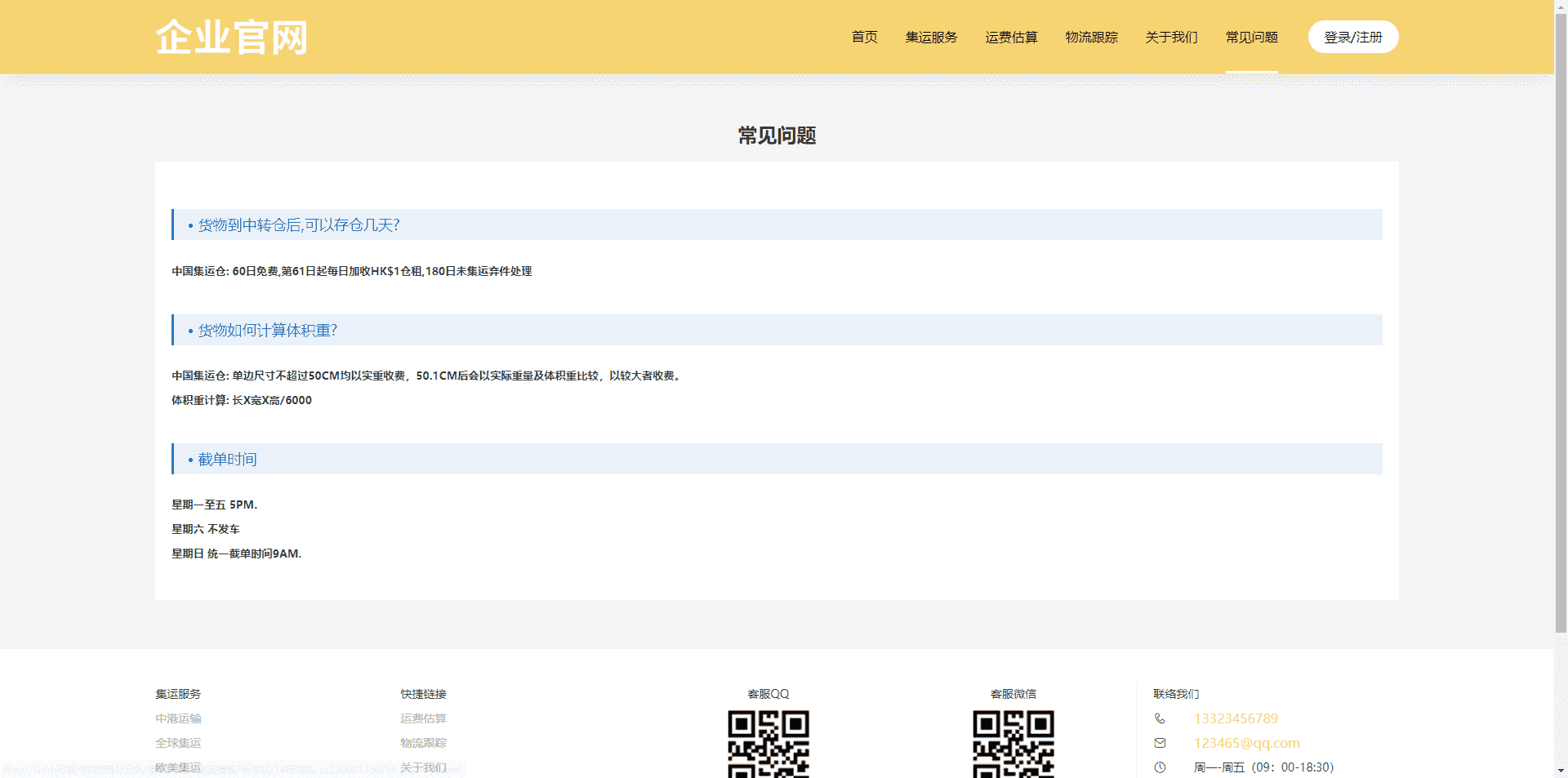Click the line 体积重计算: 长X宽X高/6000
1568x778 pixels.
242,400
